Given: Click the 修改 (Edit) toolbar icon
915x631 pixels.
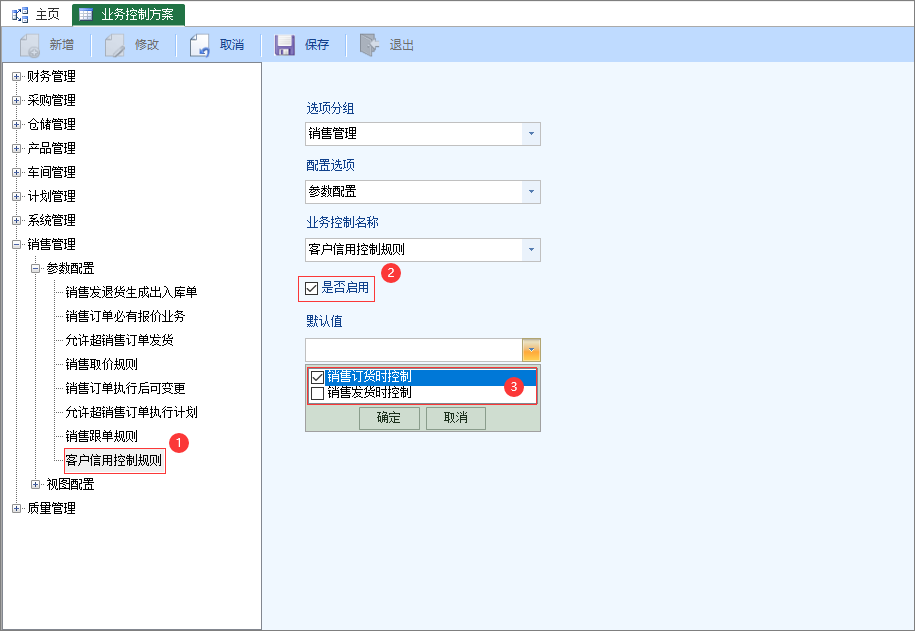Looking at the screenshot, I should pyautogui.click(x=115, y=45).
